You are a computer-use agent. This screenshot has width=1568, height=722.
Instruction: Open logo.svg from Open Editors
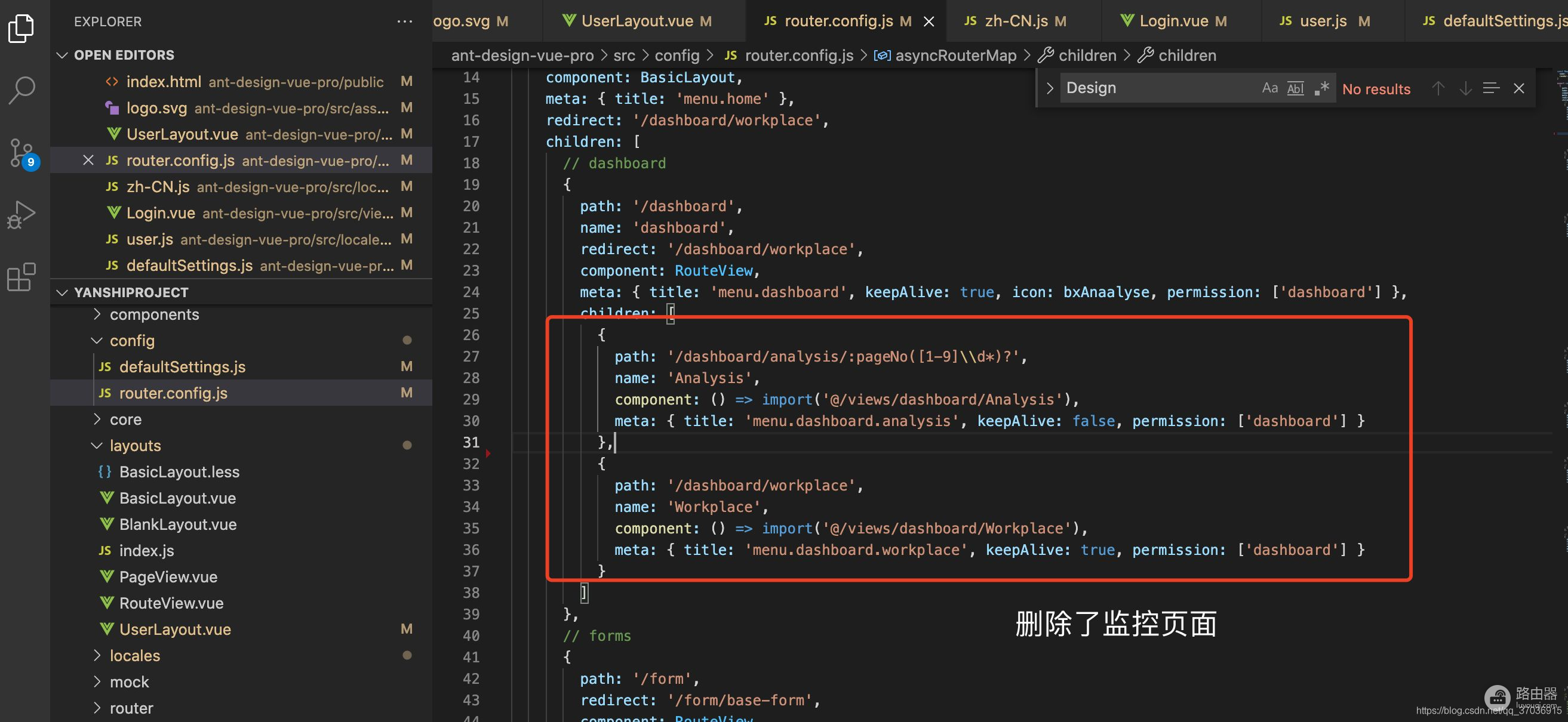(x=241, y=107)
